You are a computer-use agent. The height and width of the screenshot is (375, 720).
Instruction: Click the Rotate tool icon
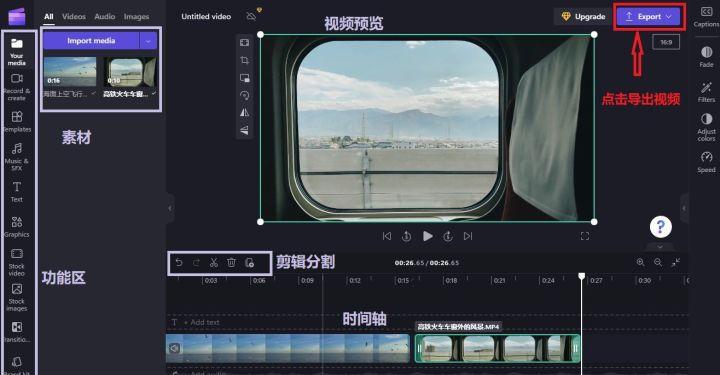(x=244, y=95)
